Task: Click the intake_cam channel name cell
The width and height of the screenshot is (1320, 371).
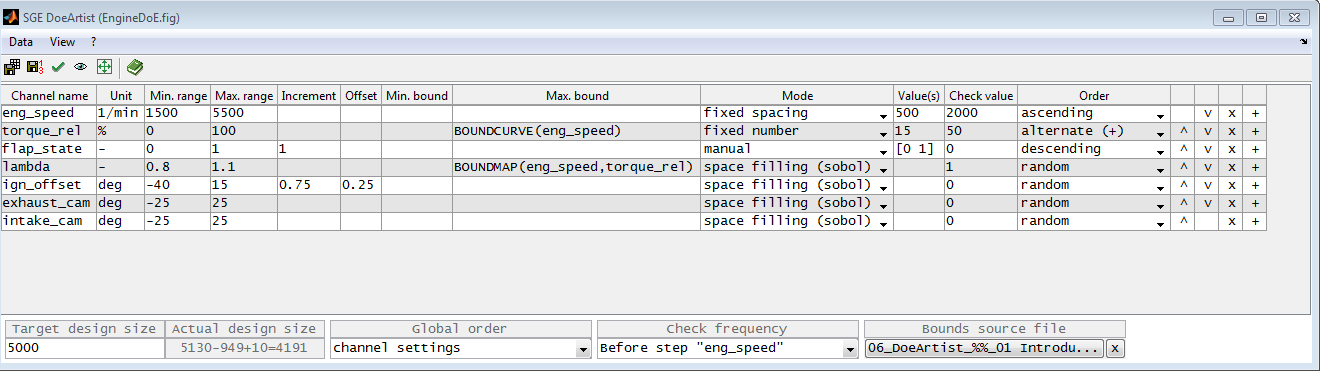Action: 48,221
